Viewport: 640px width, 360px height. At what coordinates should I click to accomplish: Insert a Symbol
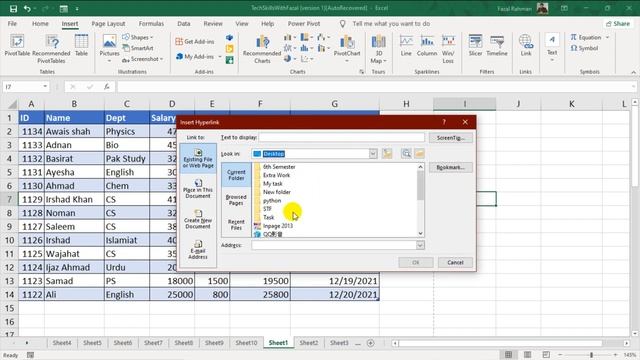pyautogui.click(x=584, y=48)
